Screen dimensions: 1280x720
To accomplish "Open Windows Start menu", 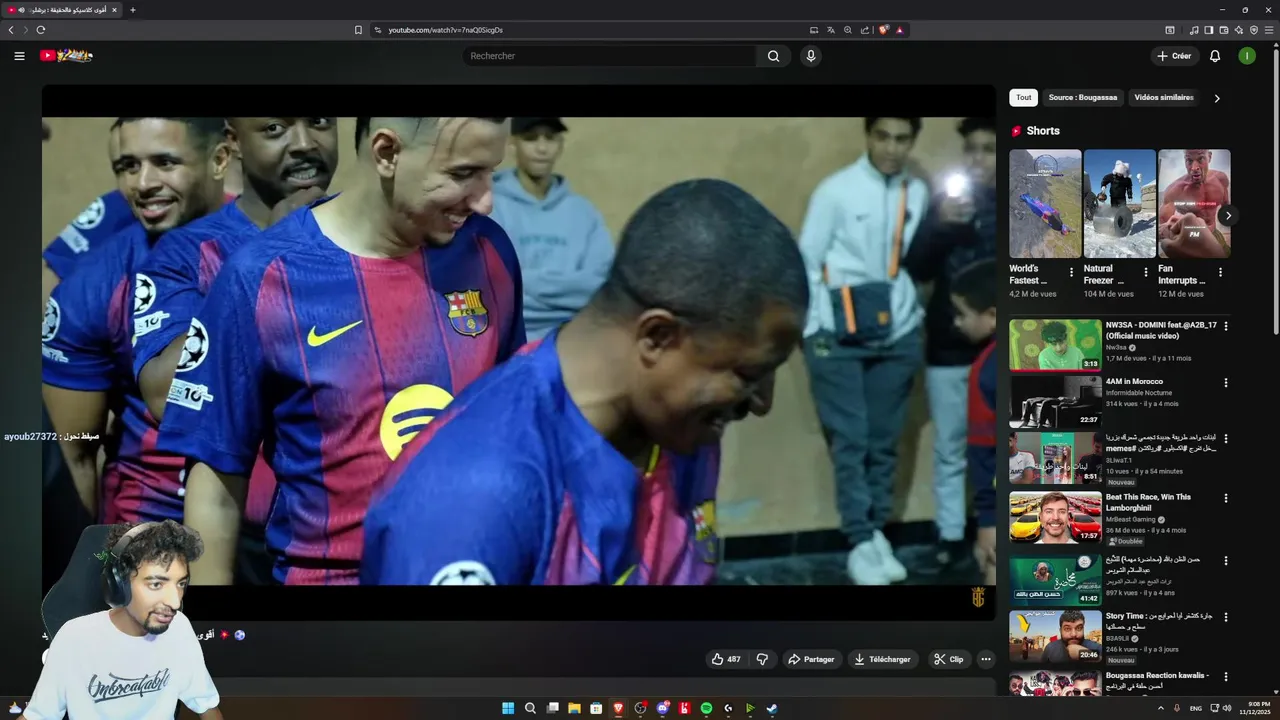I will click(x=508, y=708).
